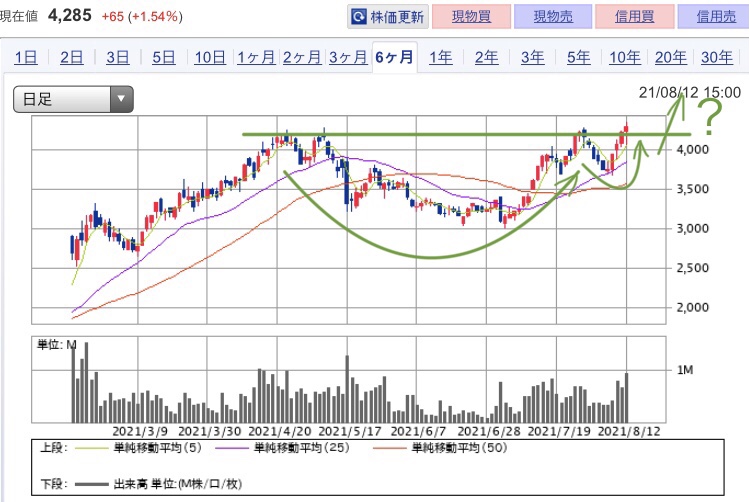Screen dimensions: 749x502
Task: Click the 現物買 button
Action: tap(471, 17)
